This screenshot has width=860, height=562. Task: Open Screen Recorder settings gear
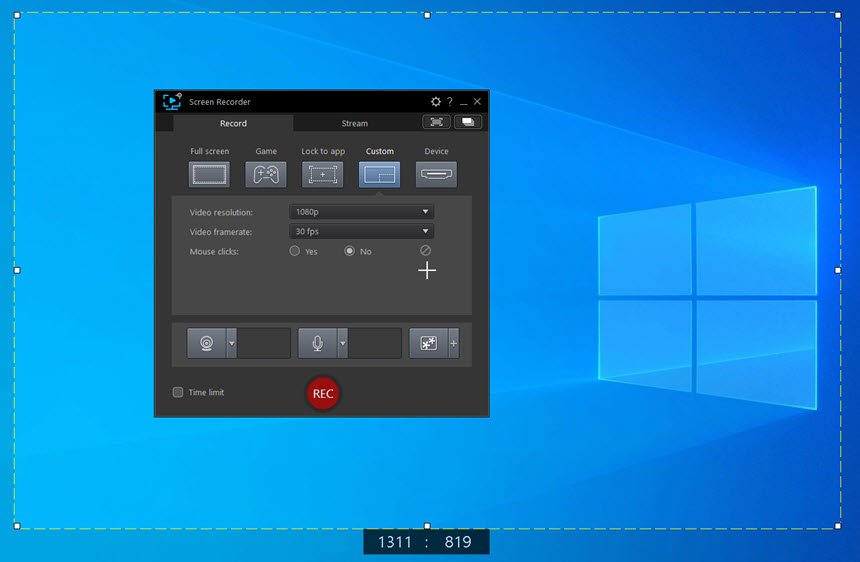[x=435, y=101]
